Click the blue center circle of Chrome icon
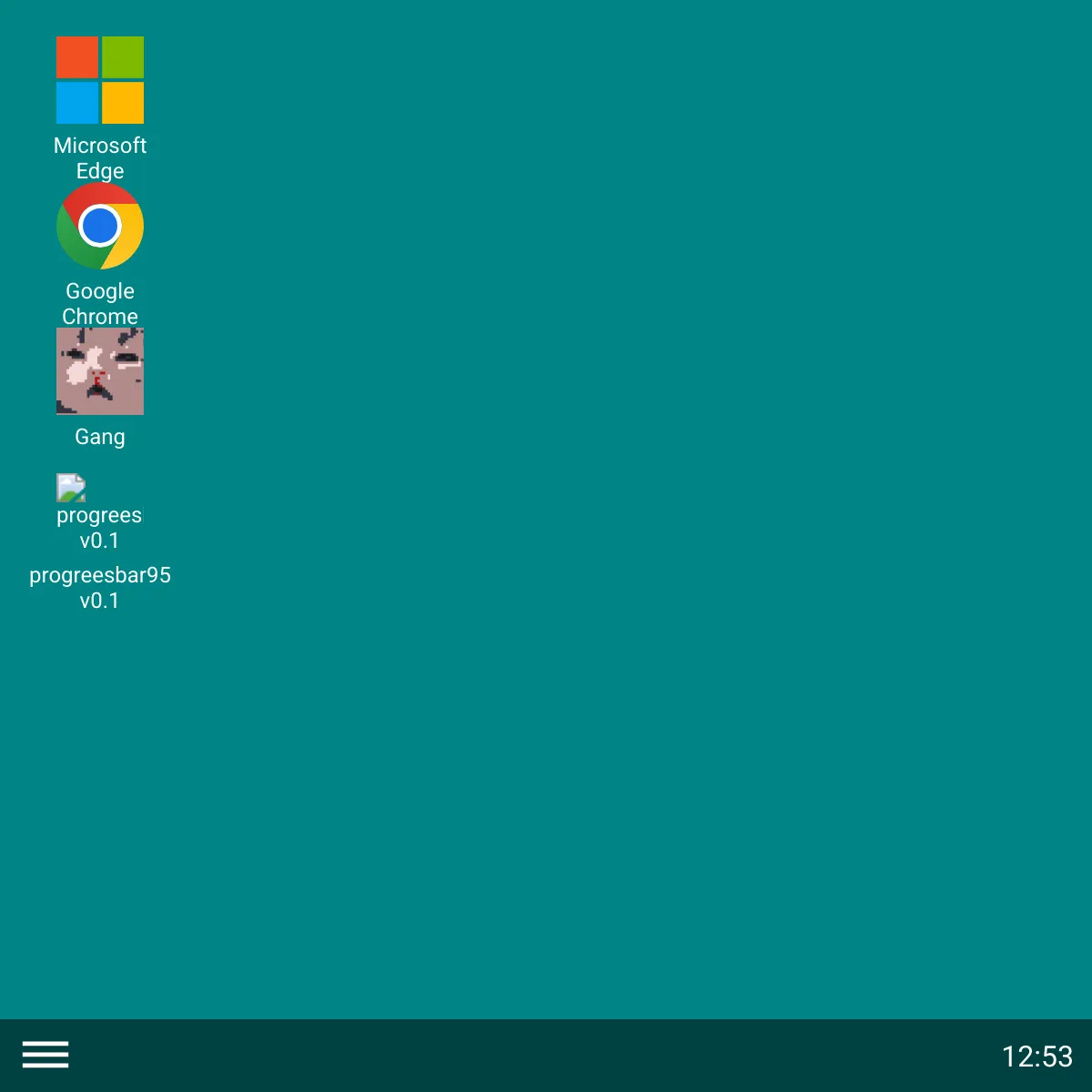 (100, 225)
